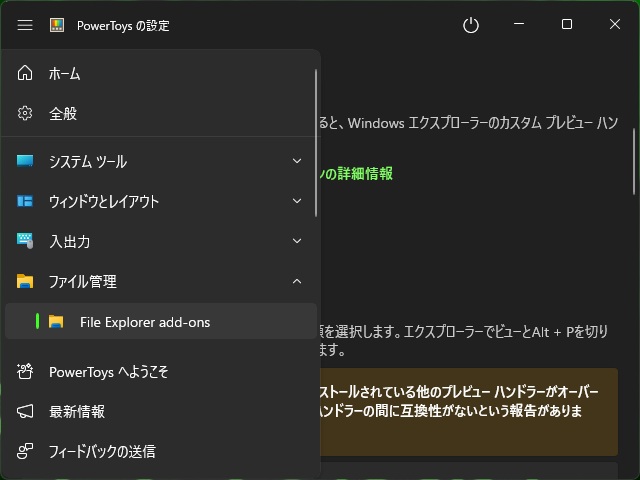Select File Explorer add-ons item
This screenshot has height=480, width=640.
pos(161,321)
